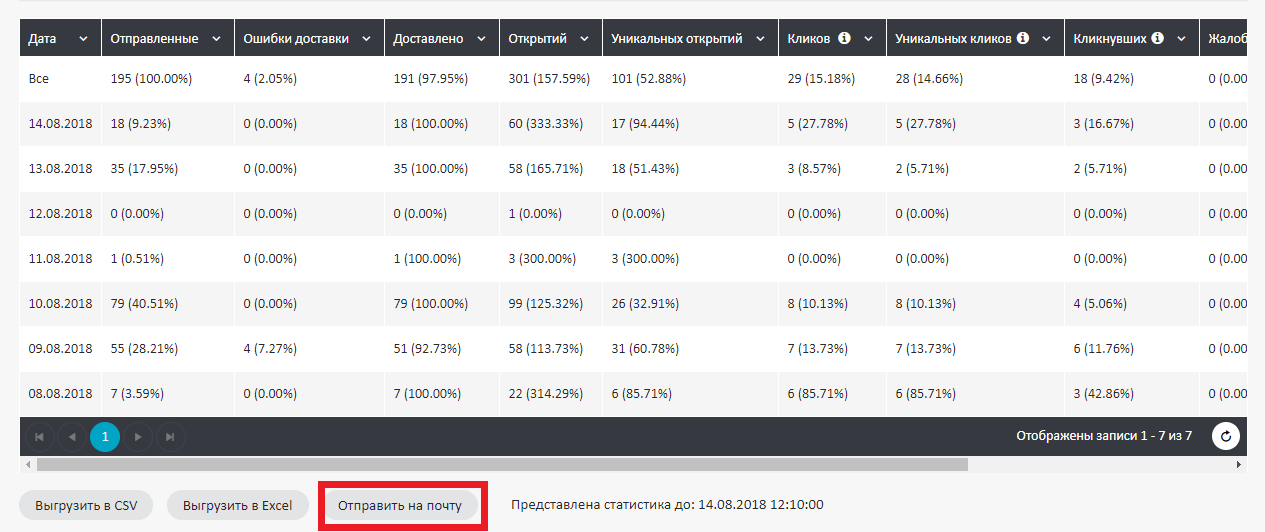Click the info icon next to Кликнувших
The image size is (1265, 532).
pos(1157,39)
